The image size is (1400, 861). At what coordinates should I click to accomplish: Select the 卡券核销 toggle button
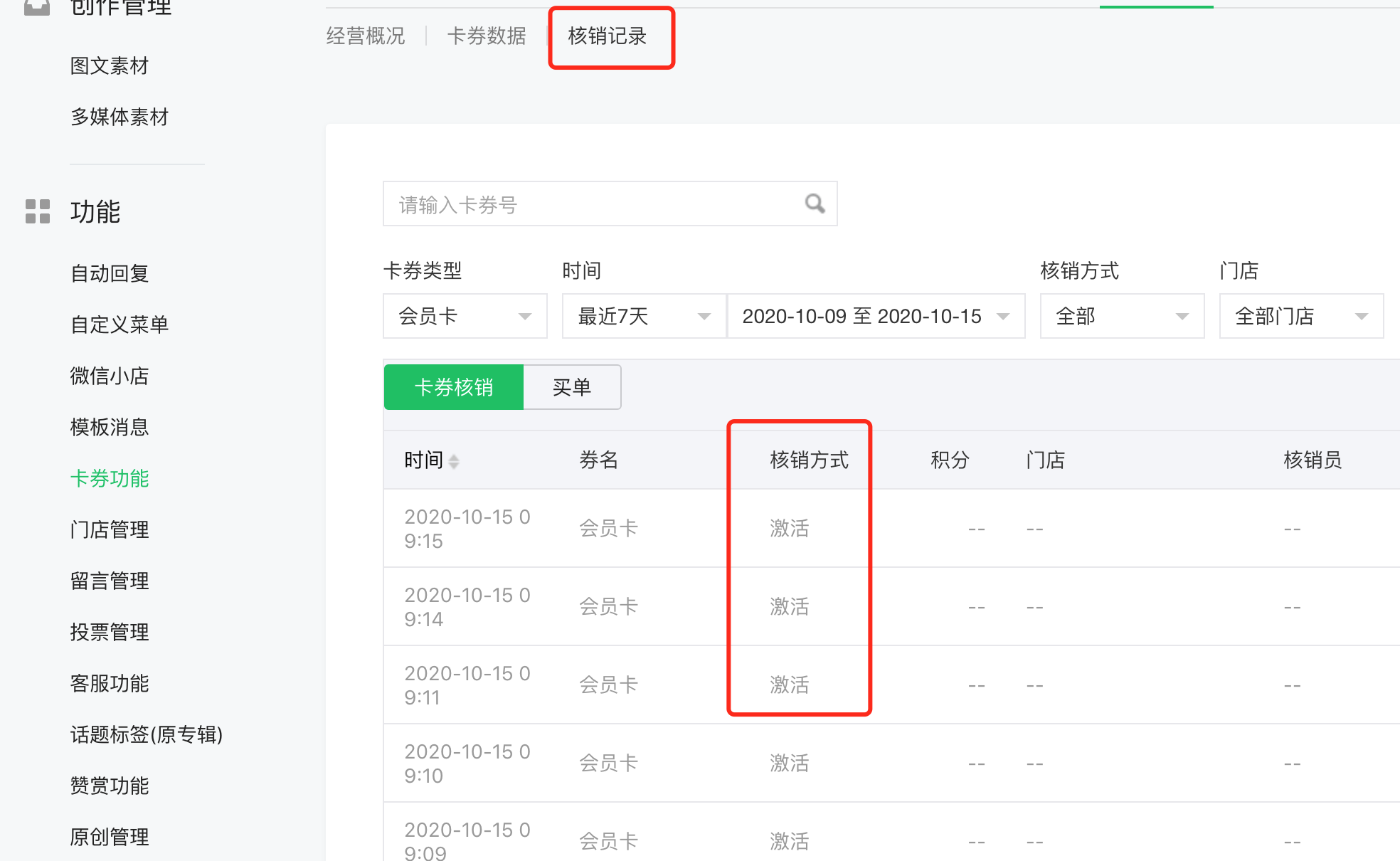454,387
